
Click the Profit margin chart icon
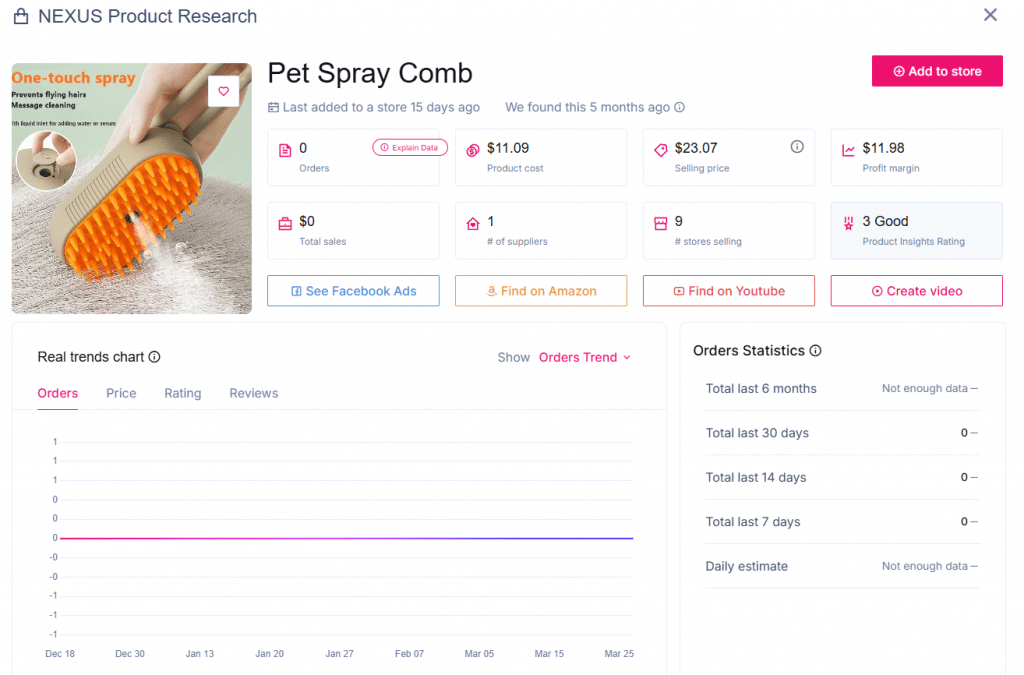pyautogui.click(x=848, y=150)
